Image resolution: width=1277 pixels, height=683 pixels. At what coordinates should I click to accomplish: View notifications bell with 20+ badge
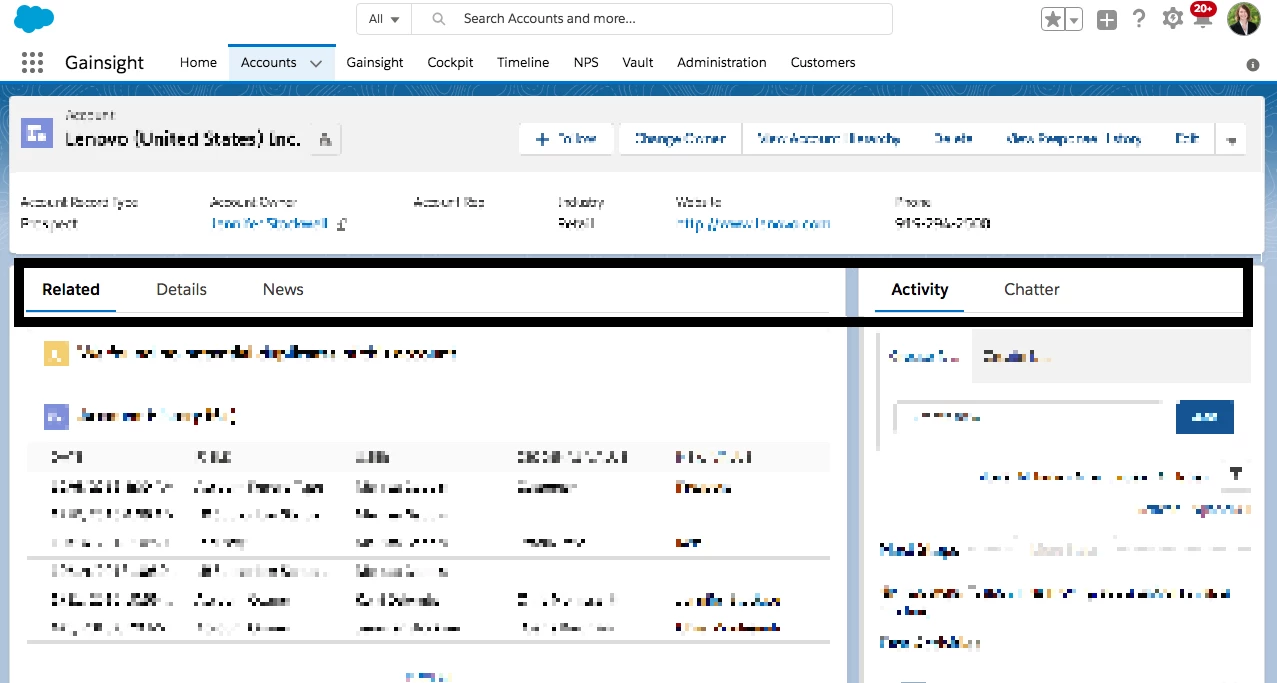click(x=1203, y=17)
